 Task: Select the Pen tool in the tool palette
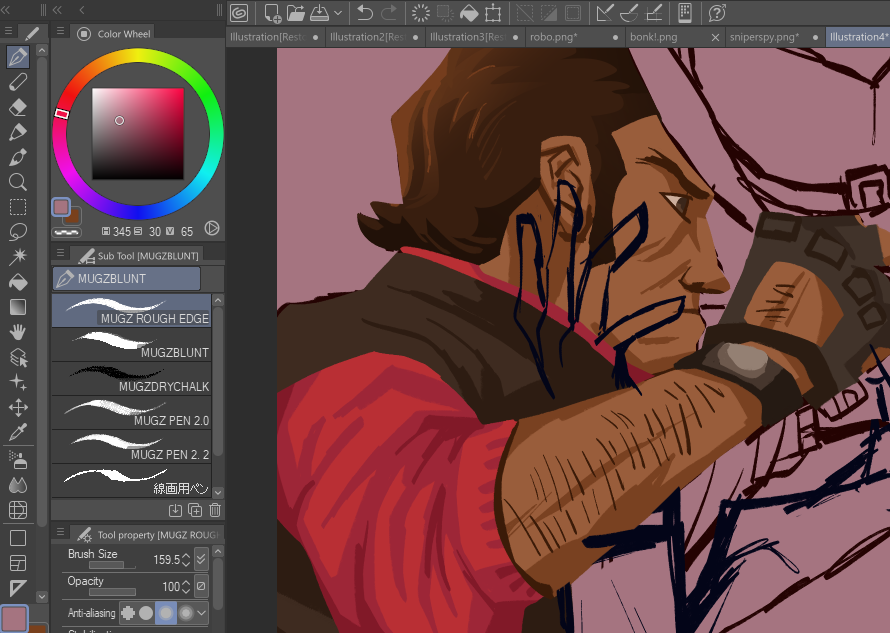[x=18, y=57]
